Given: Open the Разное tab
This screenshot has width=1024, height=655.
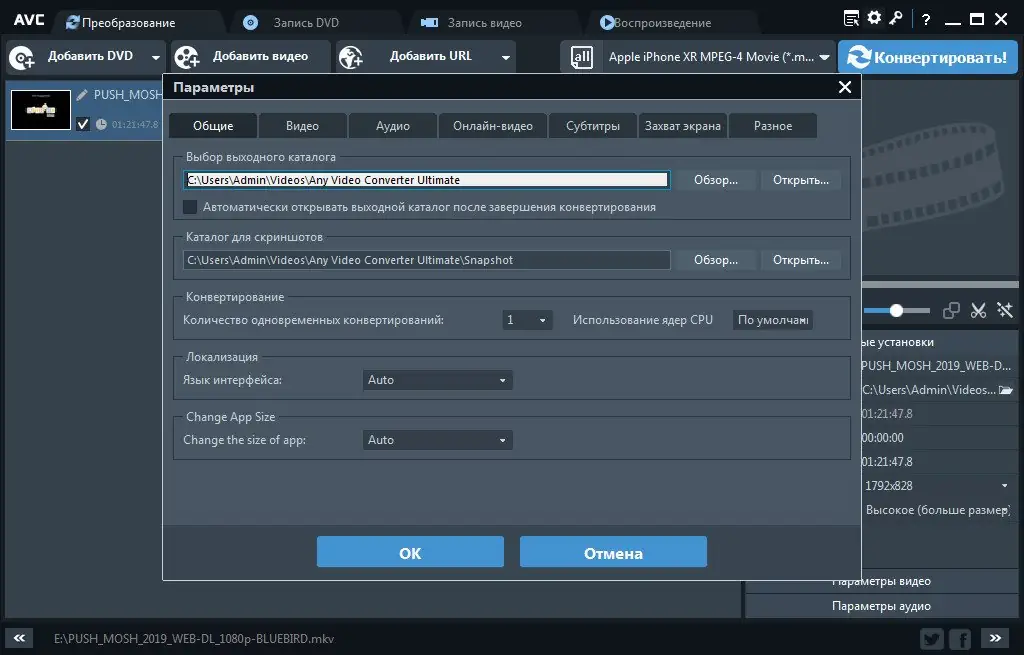Looking at the screenshot, I should click(x=773, y=125).
